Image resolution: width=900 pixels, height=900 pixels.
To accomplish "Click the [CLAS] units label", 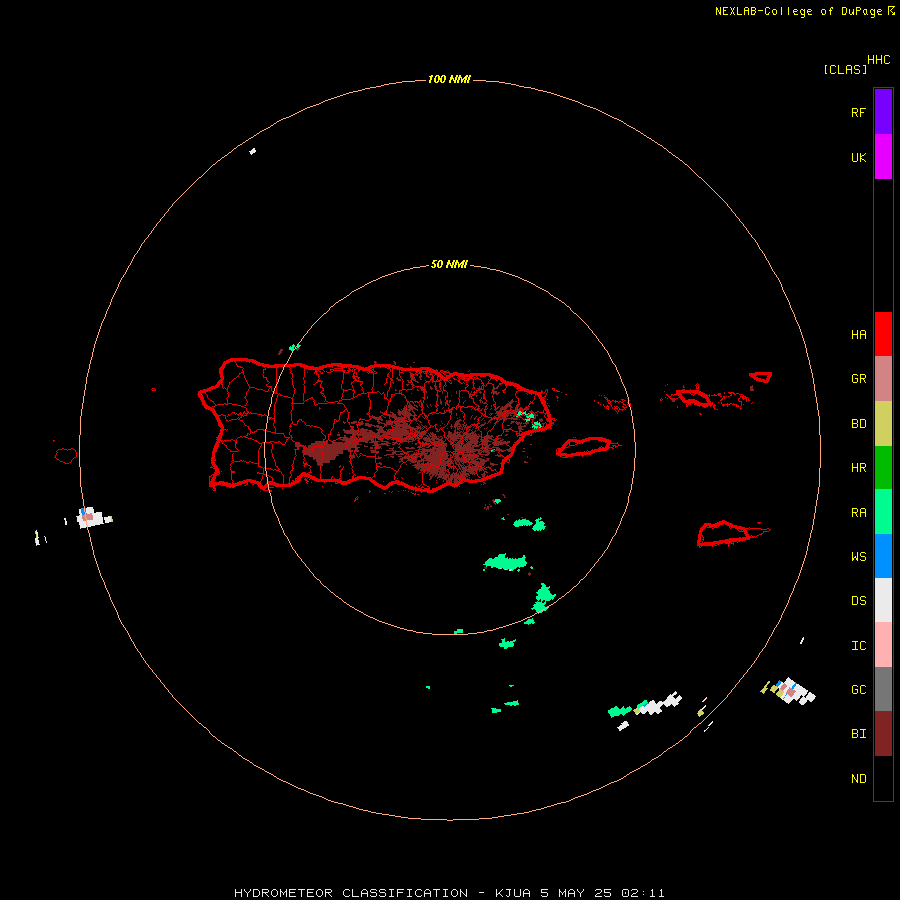I will tap(844, 69).
